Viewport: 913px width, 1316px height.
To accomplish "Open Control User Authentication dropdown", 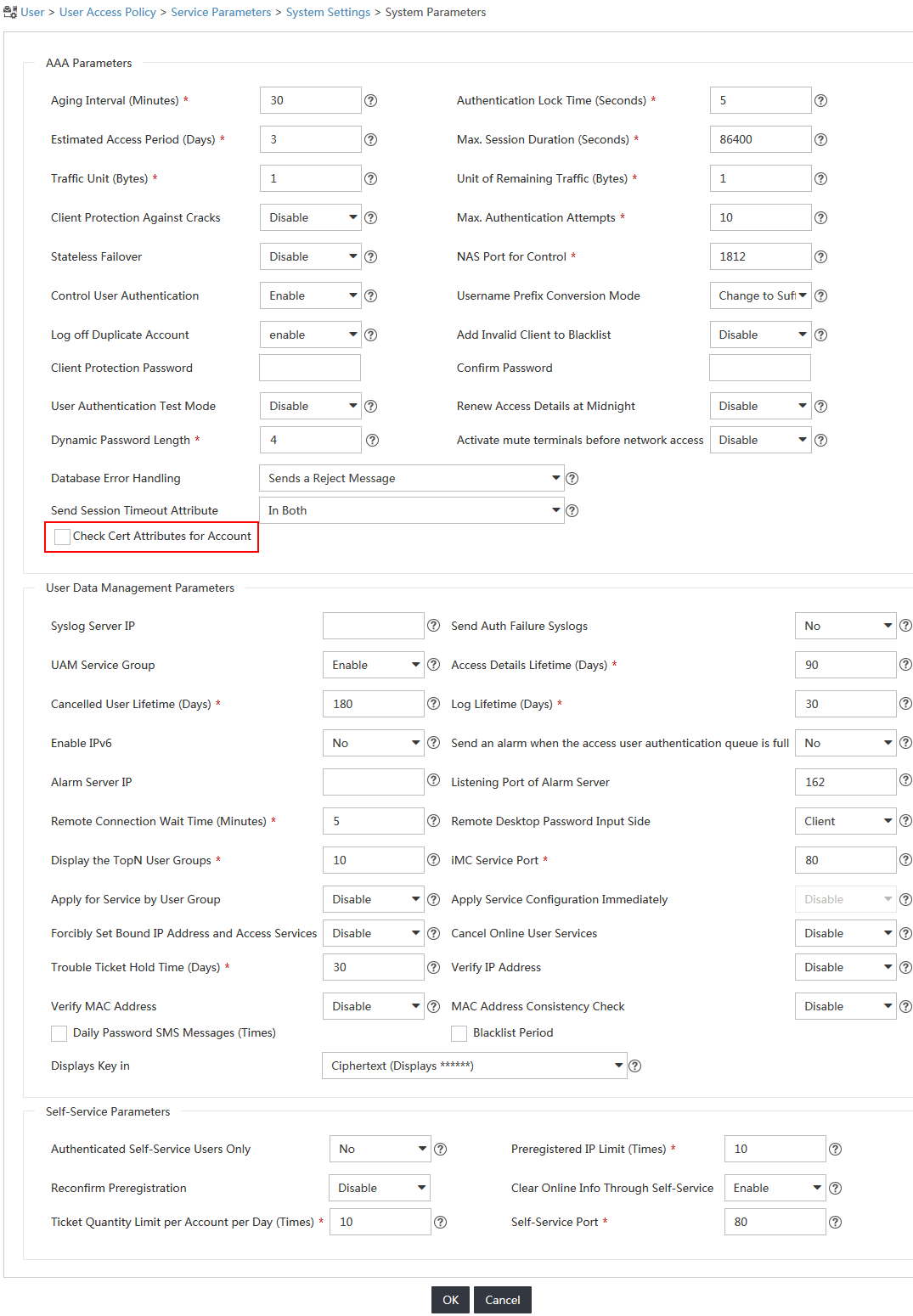I will click(310, 295).
